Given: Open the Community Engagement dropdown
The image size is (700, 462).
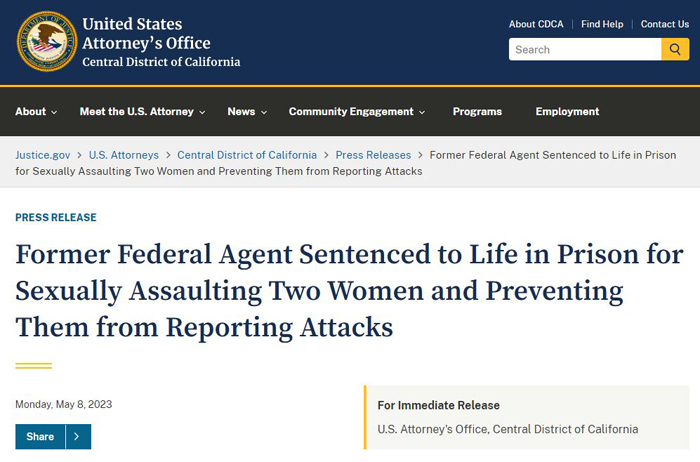Looking at the screenshot, I should point(357,112).
